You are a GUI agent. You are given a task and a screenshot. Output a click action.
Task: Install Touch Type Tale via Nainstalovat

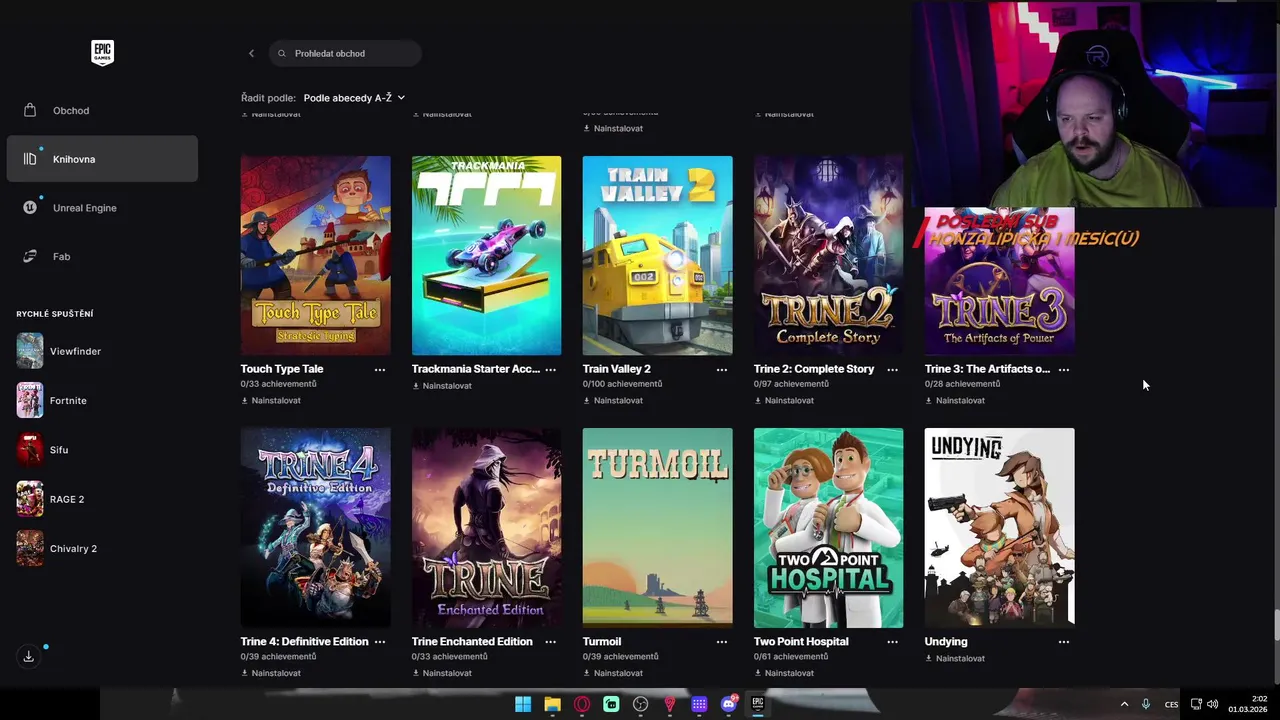click(x=271, y=400)
